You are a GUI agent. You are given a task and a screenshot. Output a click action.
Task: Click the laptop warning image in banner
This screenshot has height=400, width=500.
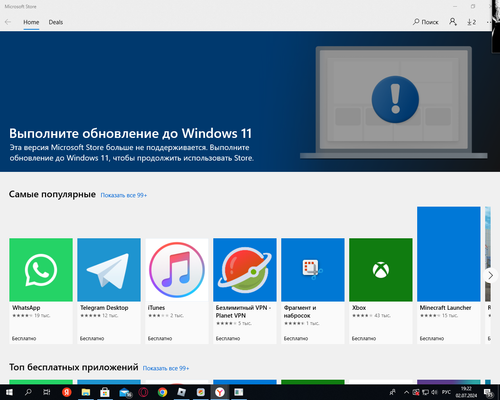click(394, 102)
